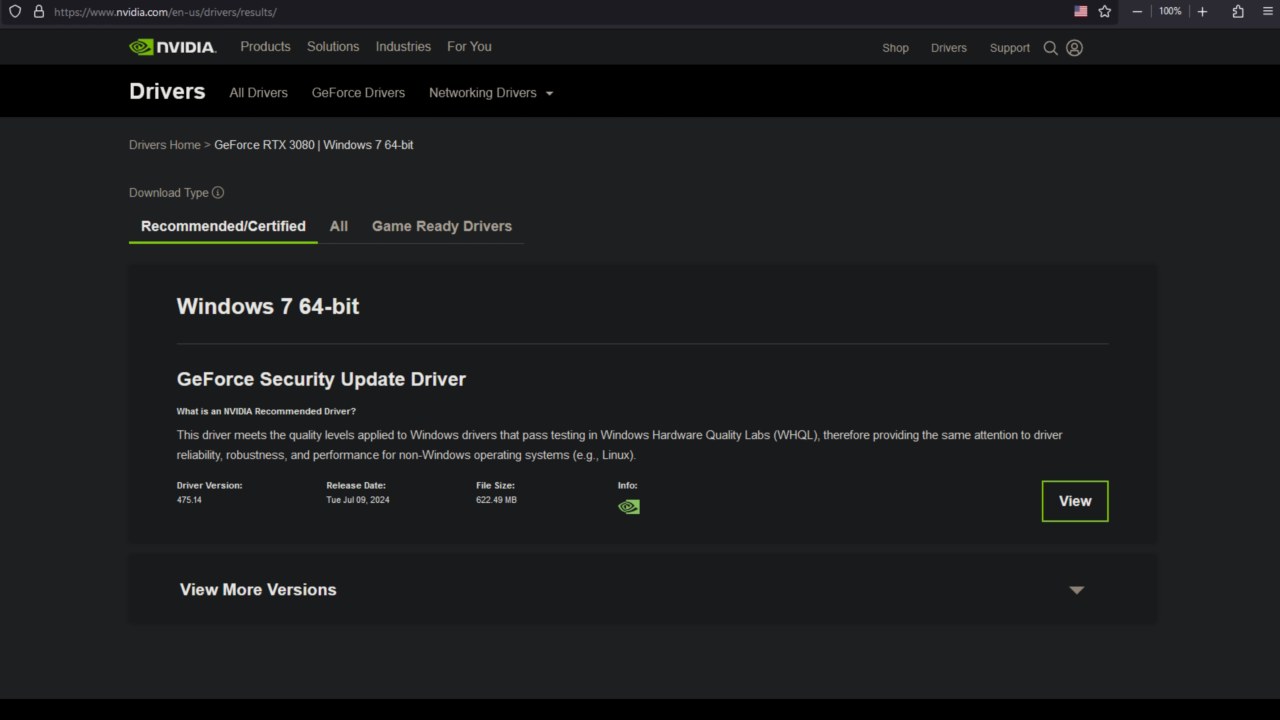Switch to the Game Ready Drivers tab
Image resolution: width=1280 pixels, height=720 pixels.
[x=442, y=226]
